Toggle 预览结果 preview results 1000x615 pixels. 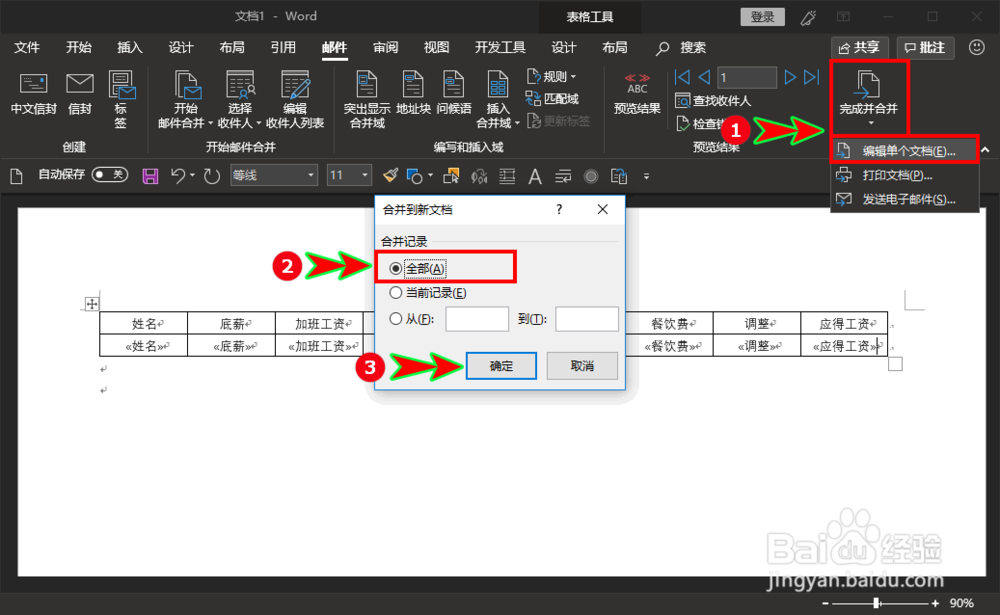point(636,93)
